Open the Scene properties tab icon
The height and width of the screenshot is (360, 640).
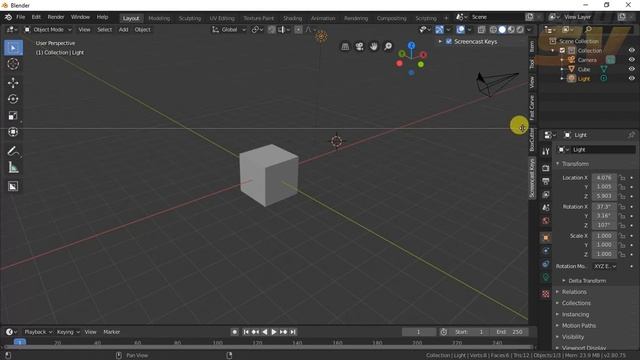546,207
